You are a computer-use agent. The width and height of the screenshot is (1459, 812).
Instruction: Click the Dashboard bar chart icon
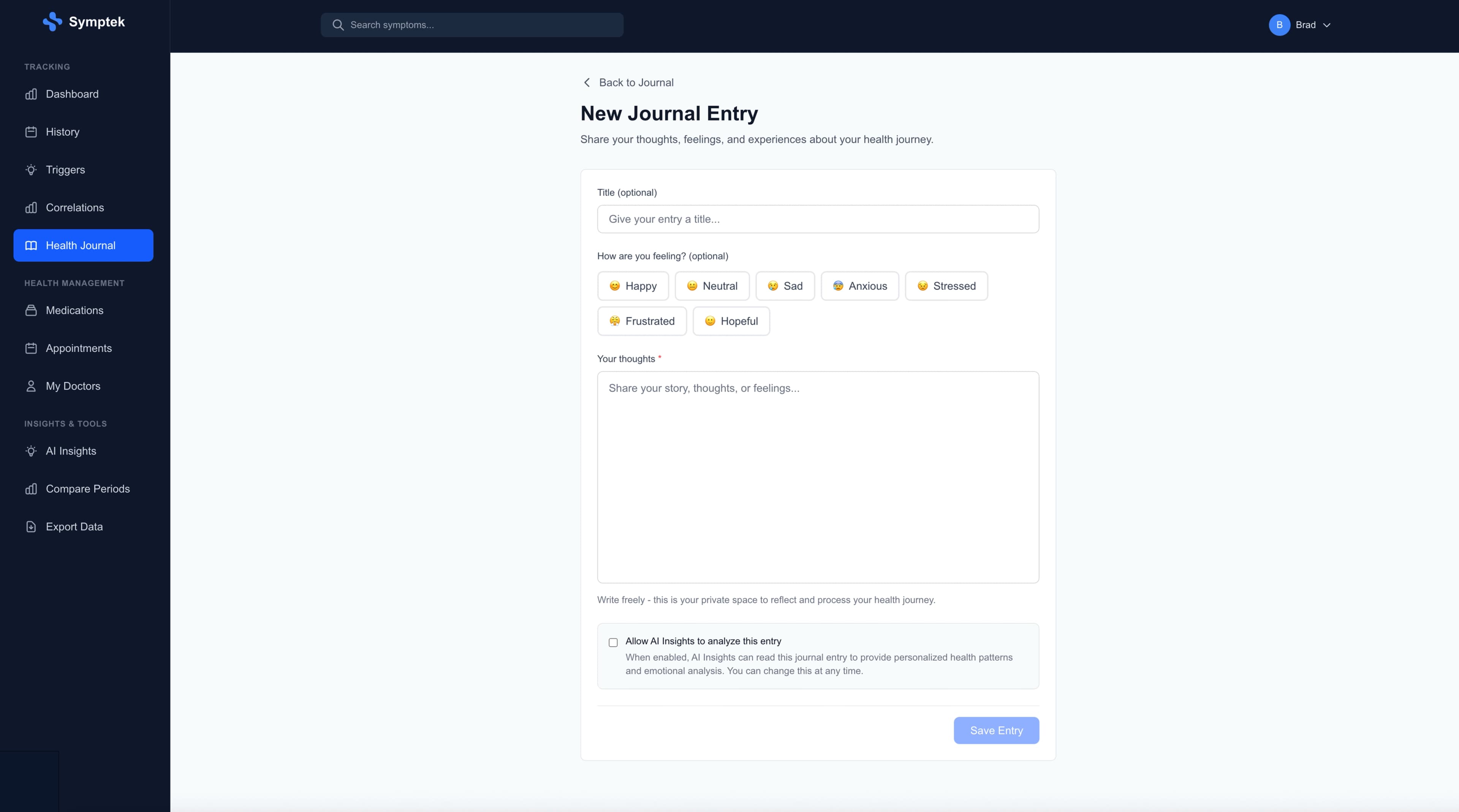pos(31,94)
